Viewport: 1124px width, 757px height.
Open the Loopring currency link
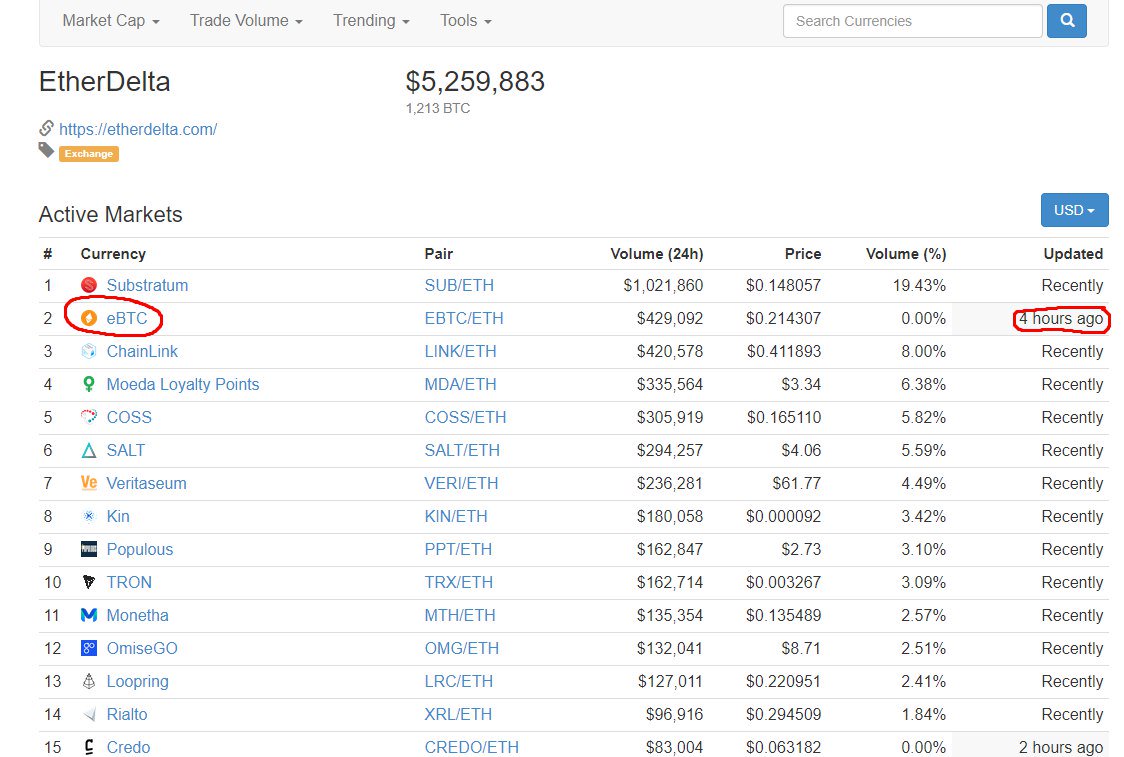point(138,681)
